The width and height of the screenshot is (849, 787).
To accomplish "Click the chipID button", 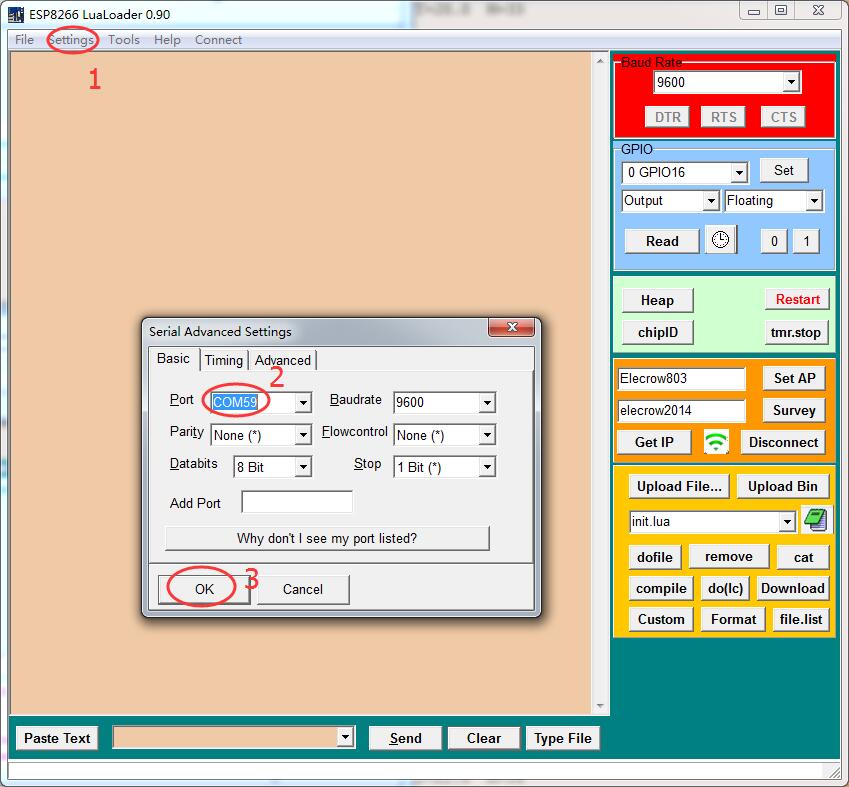I will pos(657,332).
